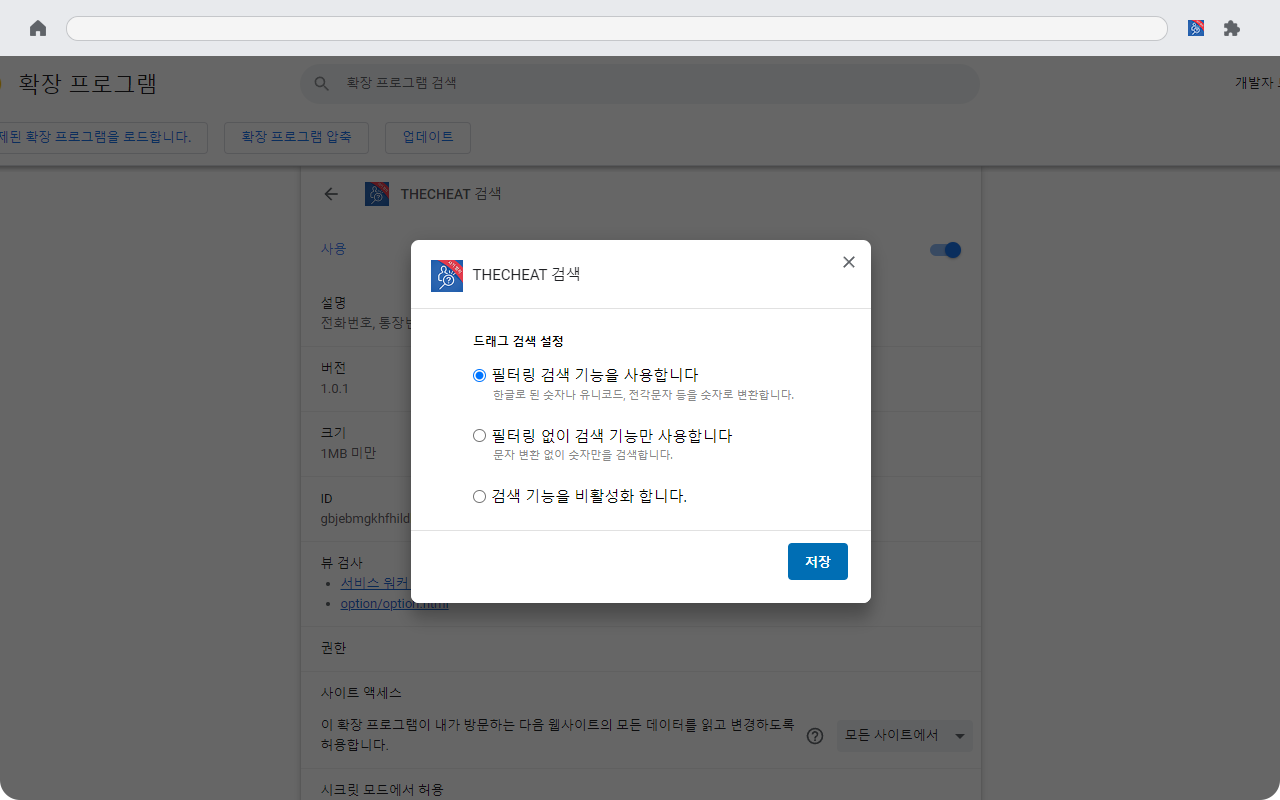This screenshot has height=800, width=1280.
Task: Click the search magnifier icon
Action: (321, 84)
